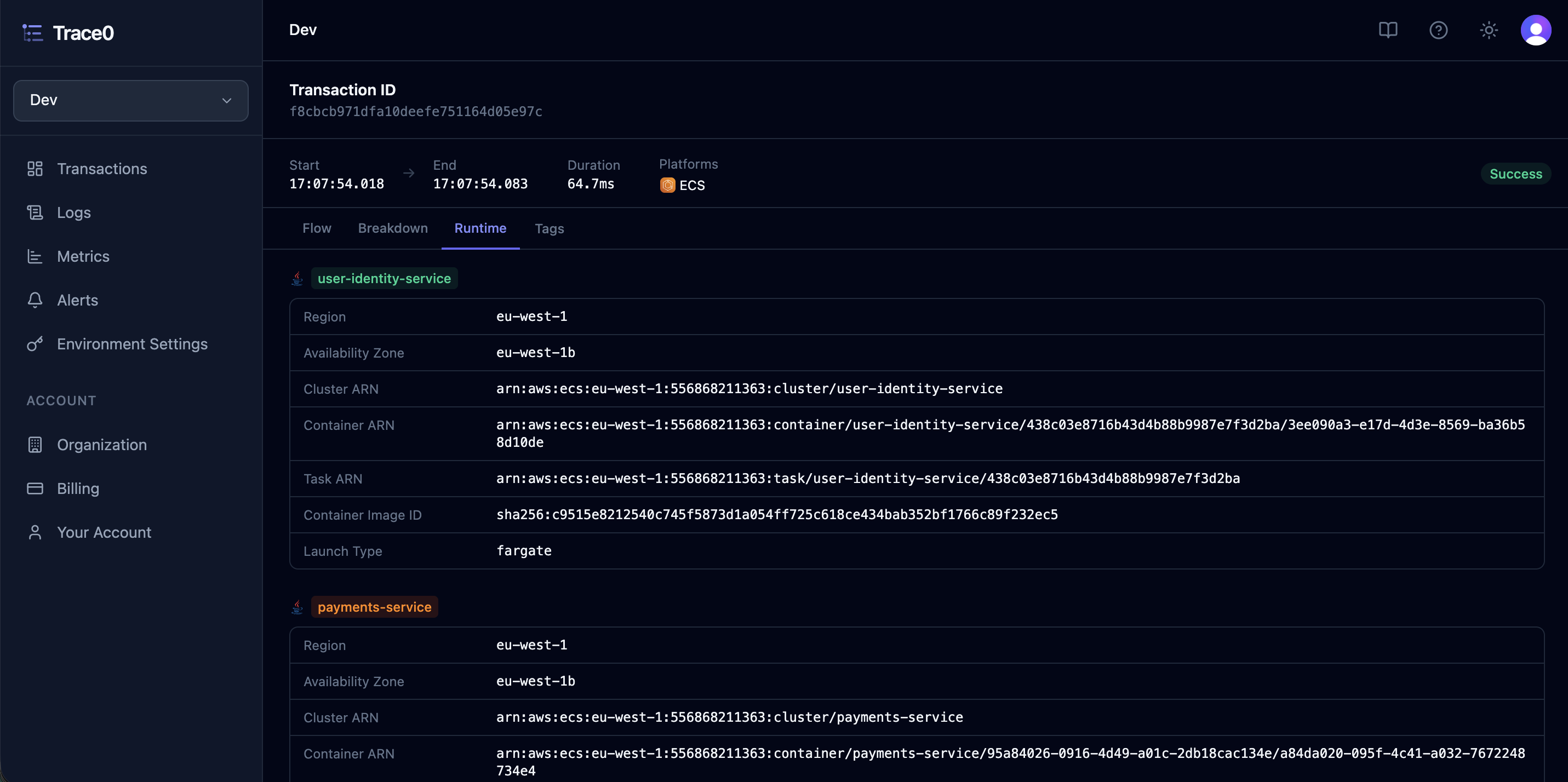Click the duration value 64.7ms

(591, 184)
